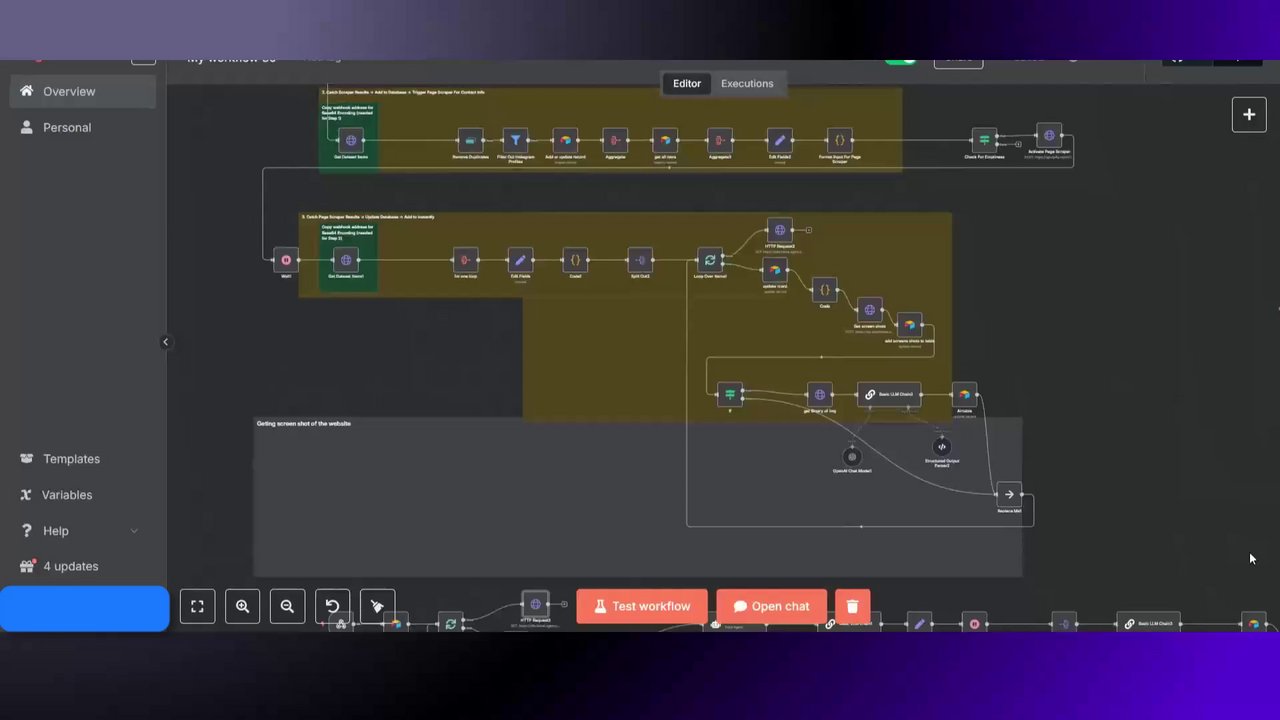
Task: Select the Activate Page Scraper node
Action: (1049, 135)
